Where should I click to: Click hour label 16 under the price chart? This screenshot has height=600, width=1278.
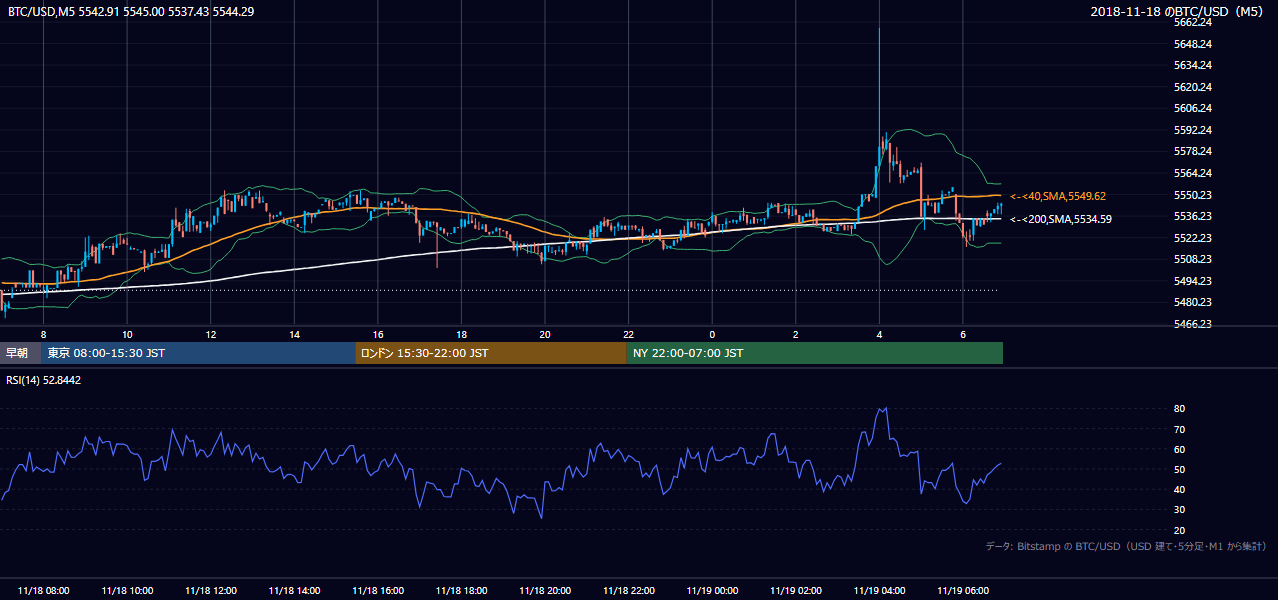click(377, 334)
